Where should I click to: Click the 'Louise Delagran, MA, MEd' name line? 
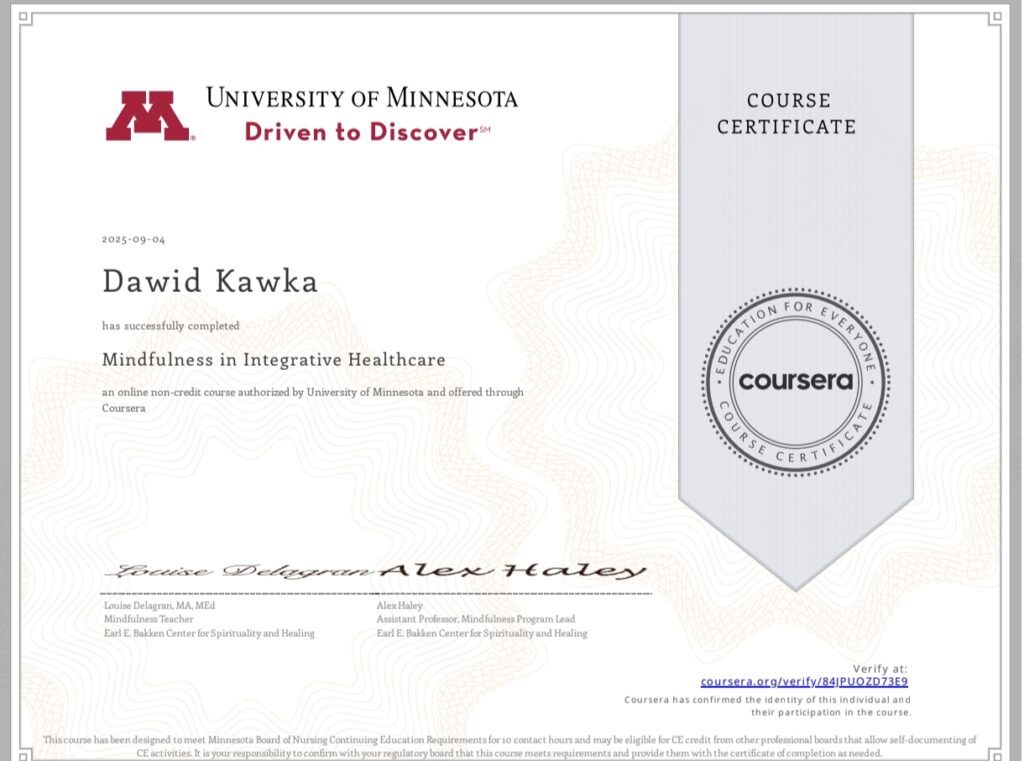pos(159,606)
